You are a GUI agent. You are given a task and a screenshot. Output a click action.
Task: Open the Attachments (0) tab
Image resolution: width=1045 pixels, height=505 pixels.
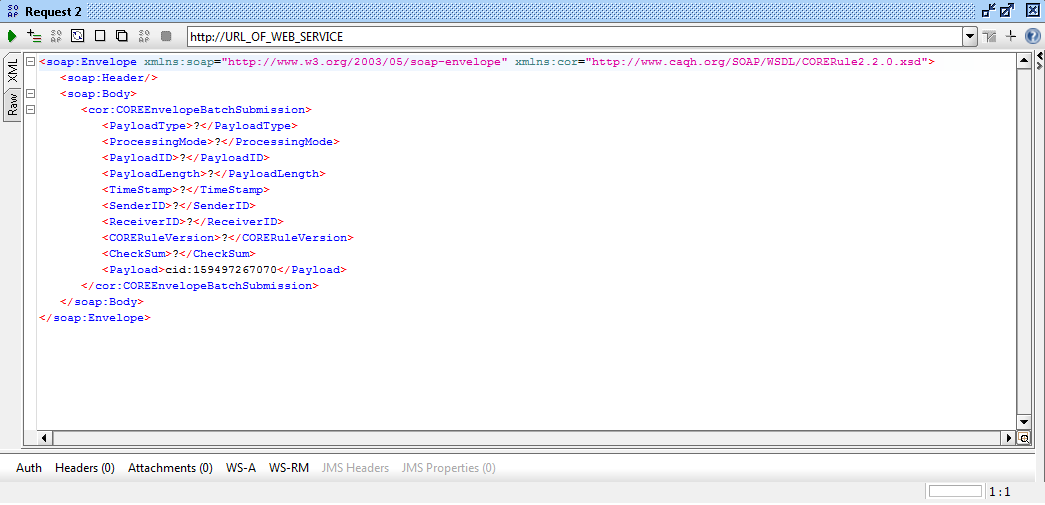coord(170,468)
